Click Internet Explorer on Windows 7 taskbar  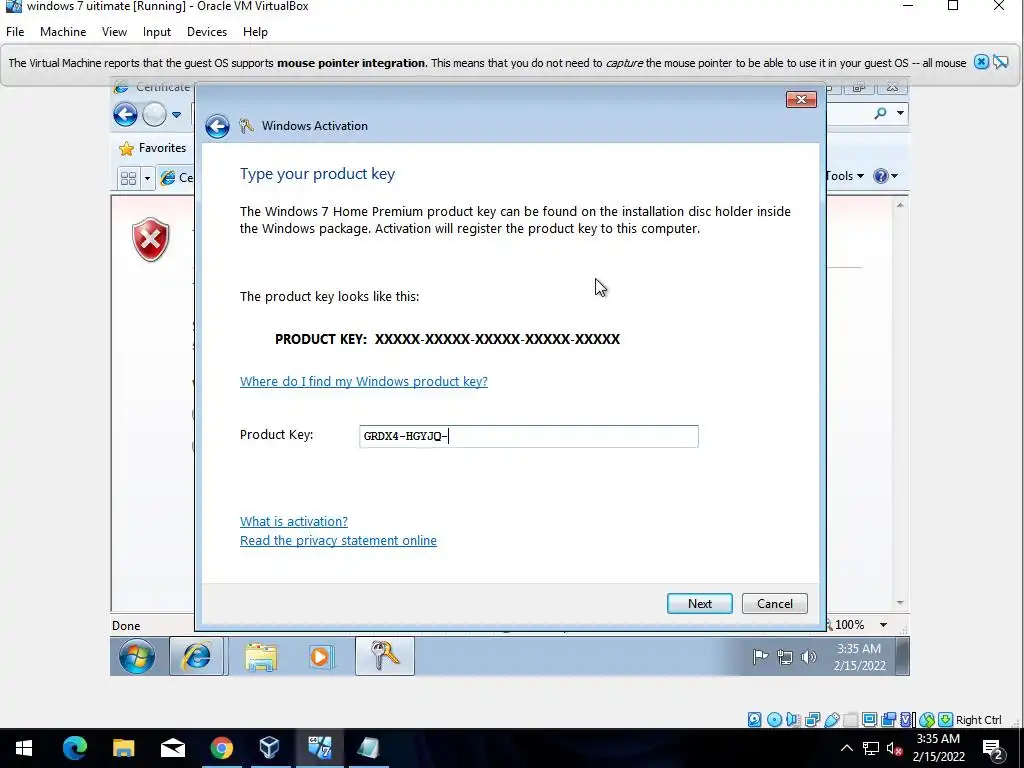pyautogui.click(x=198, y=656)
